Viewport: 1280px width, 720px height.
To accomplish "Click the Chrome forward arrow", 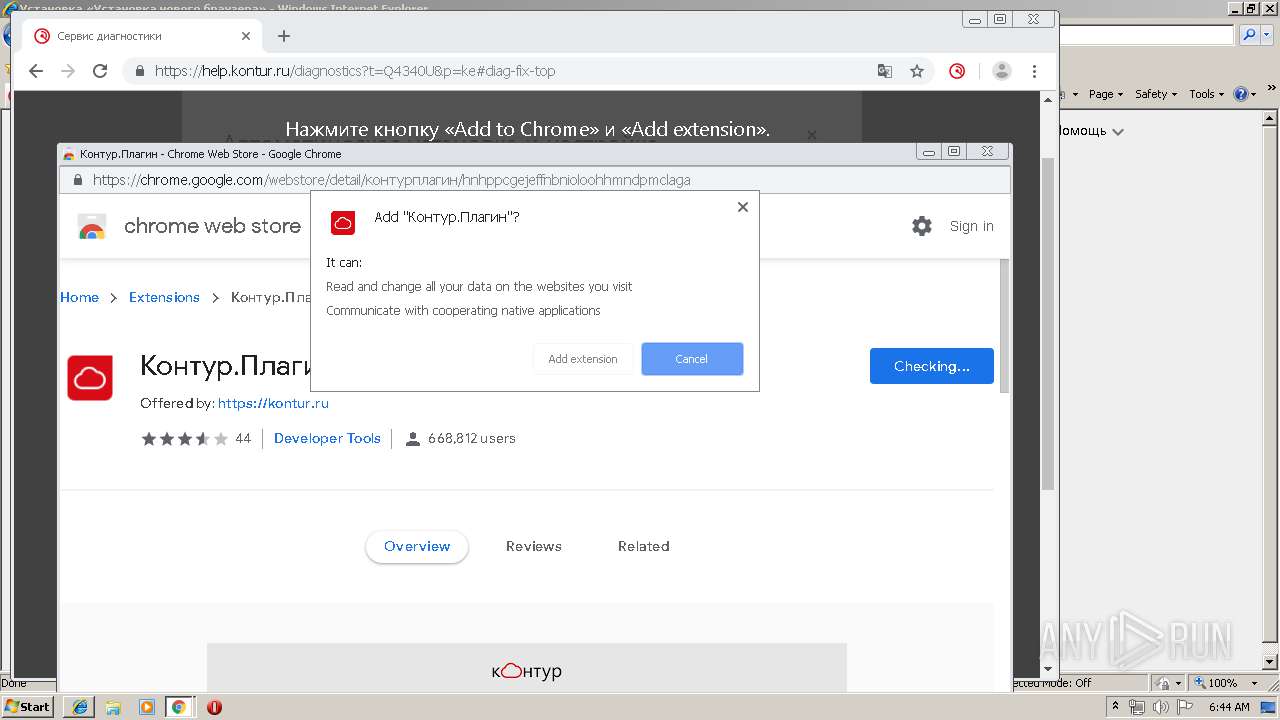I will point(68,71).
